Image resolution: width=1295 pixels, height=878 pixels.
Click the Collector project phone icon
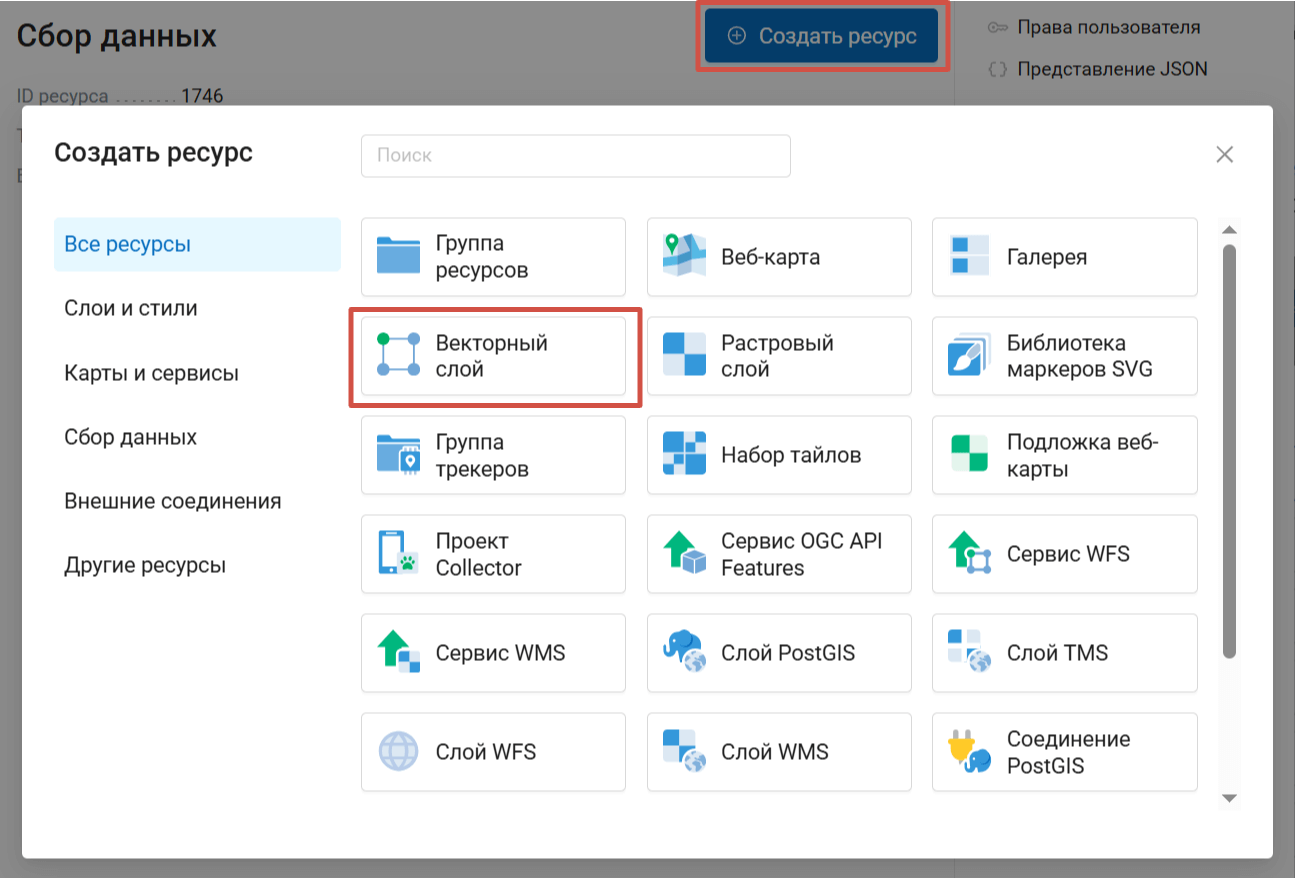[x=398, y=554]
